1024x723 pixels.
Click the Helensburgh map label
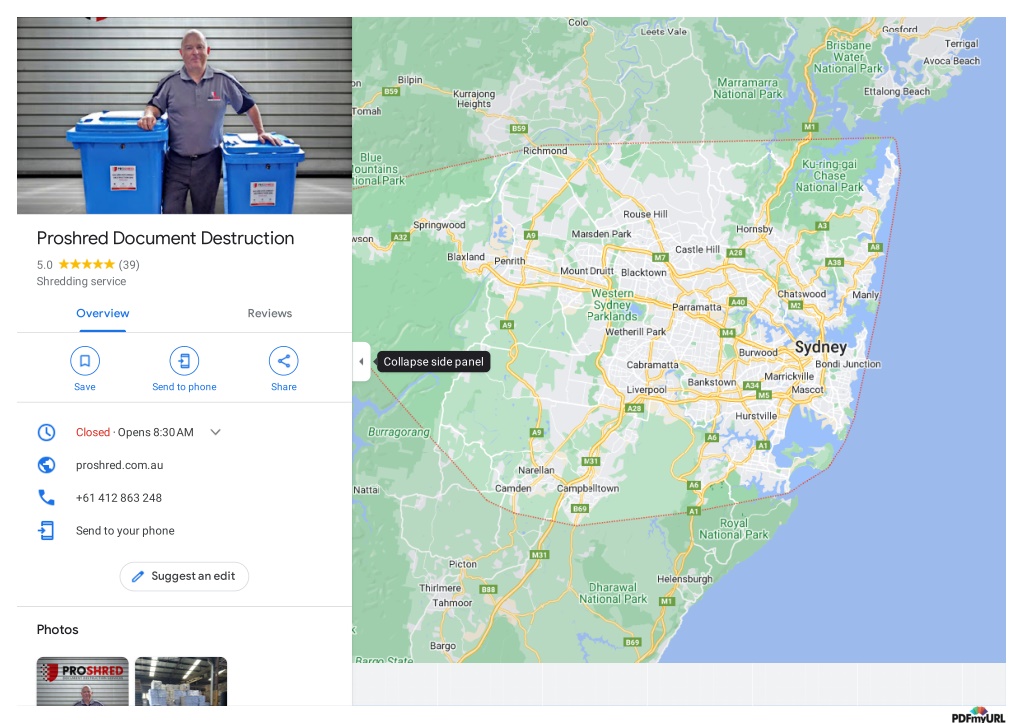(x=684, y=579)
